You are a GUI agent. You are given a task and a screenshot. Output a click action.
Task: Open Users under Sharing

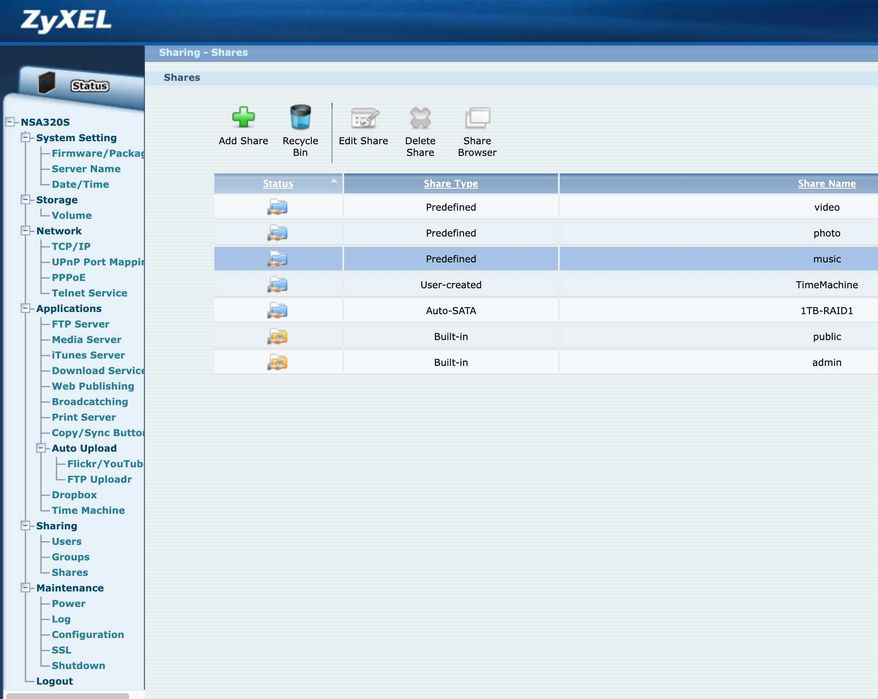point(67,542)
